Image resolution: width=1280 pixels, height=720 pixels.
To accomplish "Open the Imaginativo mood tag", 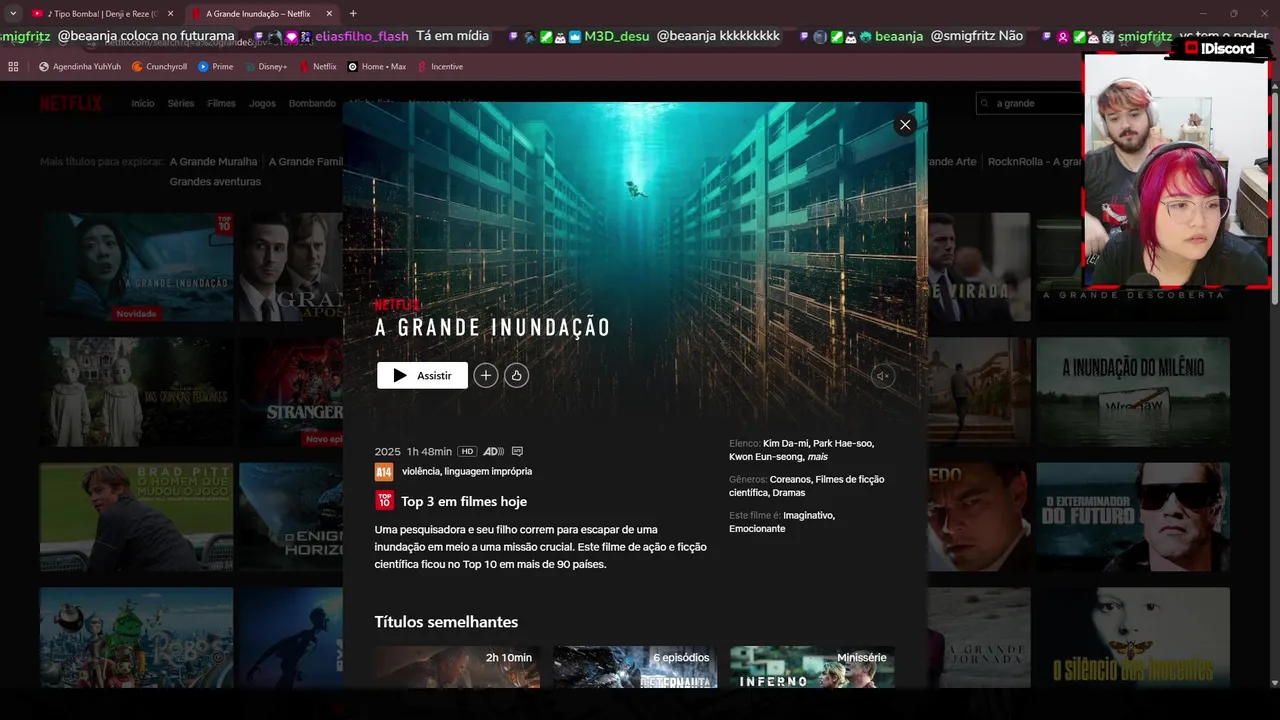I will coord(808,515).
